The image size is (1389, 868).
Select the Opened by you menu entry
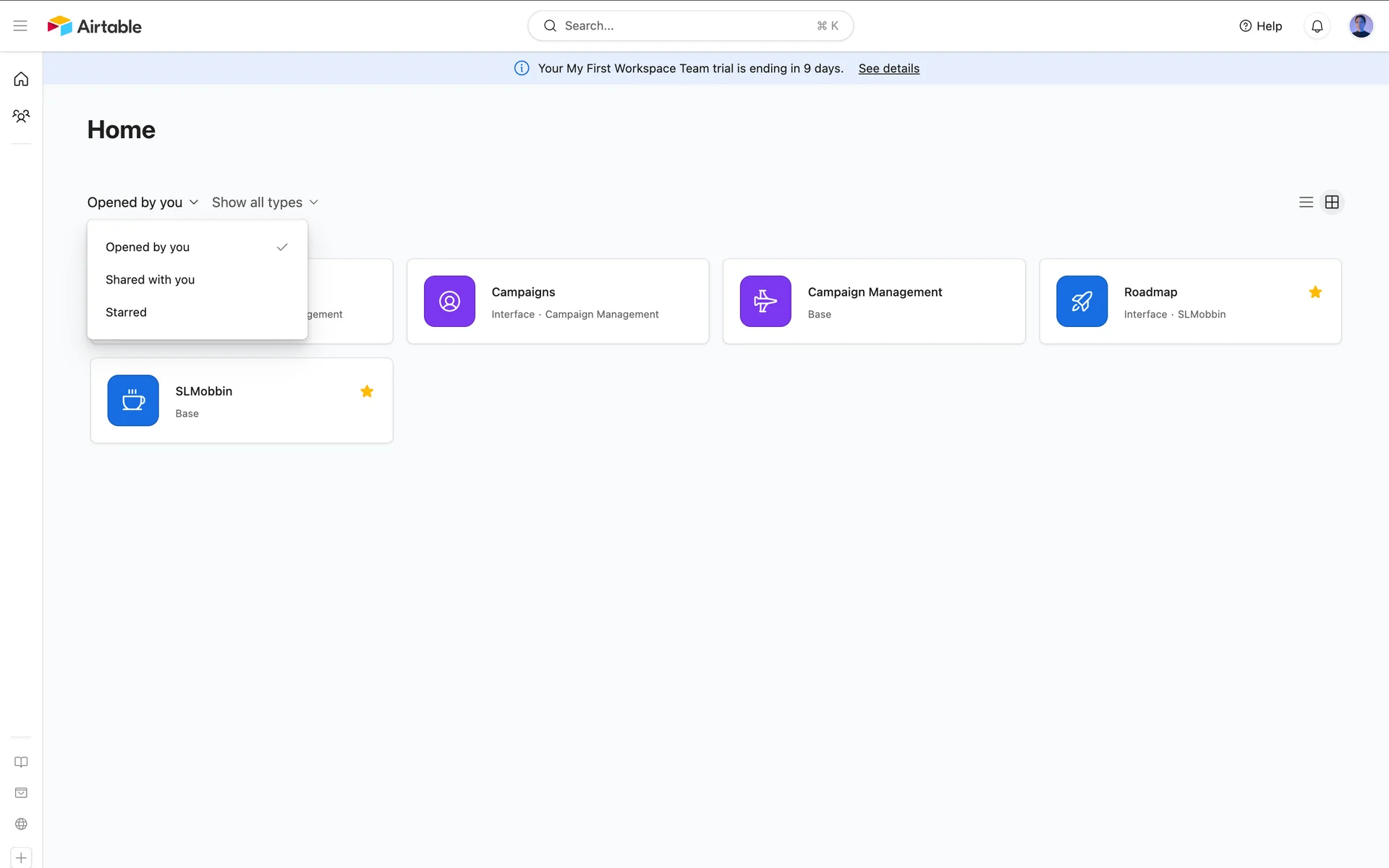tap(148, 247)
